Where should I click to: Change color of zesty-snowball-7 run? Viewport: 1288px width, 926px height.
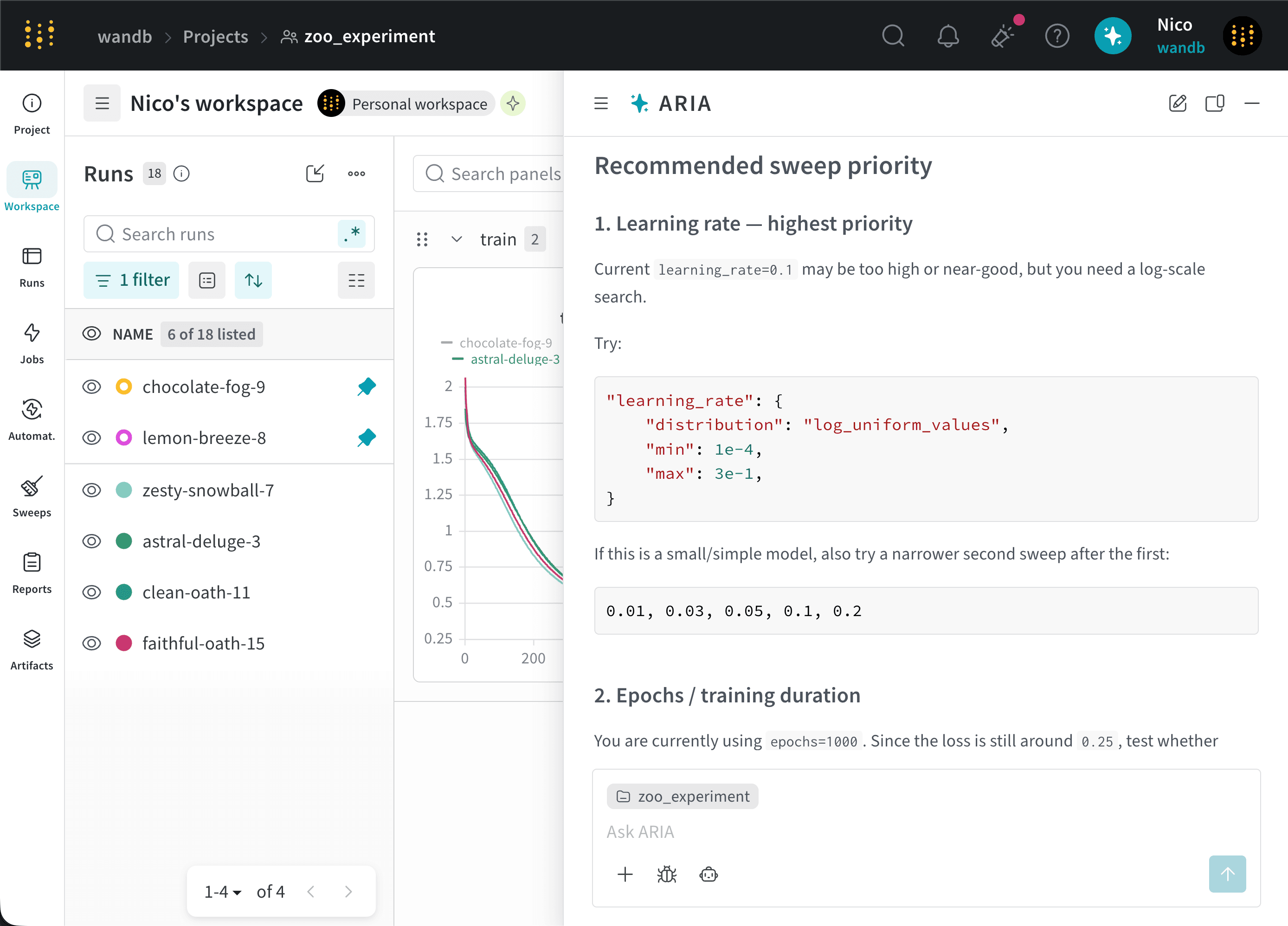(x=124, y=490)
